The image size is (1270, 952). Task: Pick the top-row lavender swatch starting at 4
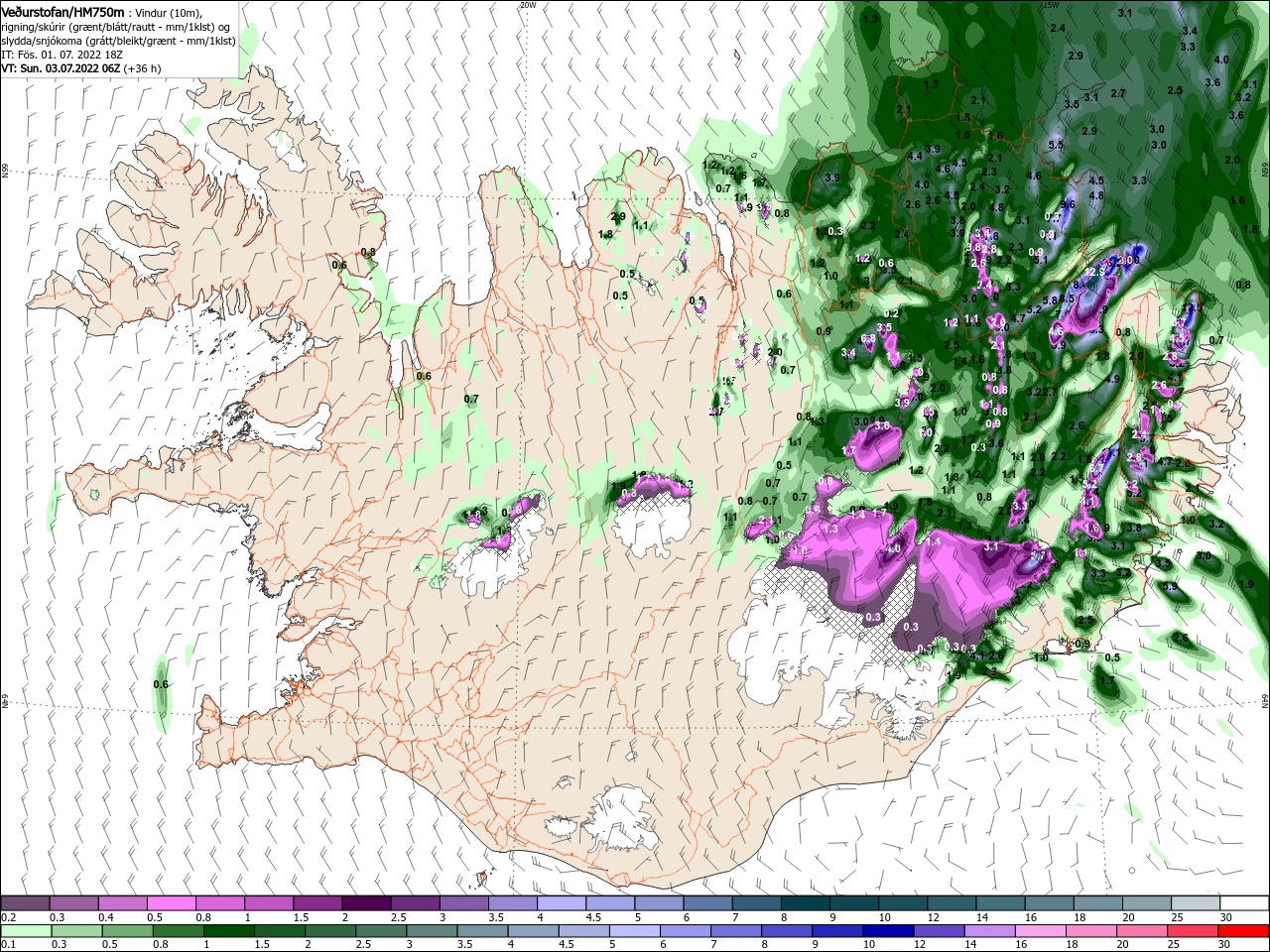(x=562, y=903)
